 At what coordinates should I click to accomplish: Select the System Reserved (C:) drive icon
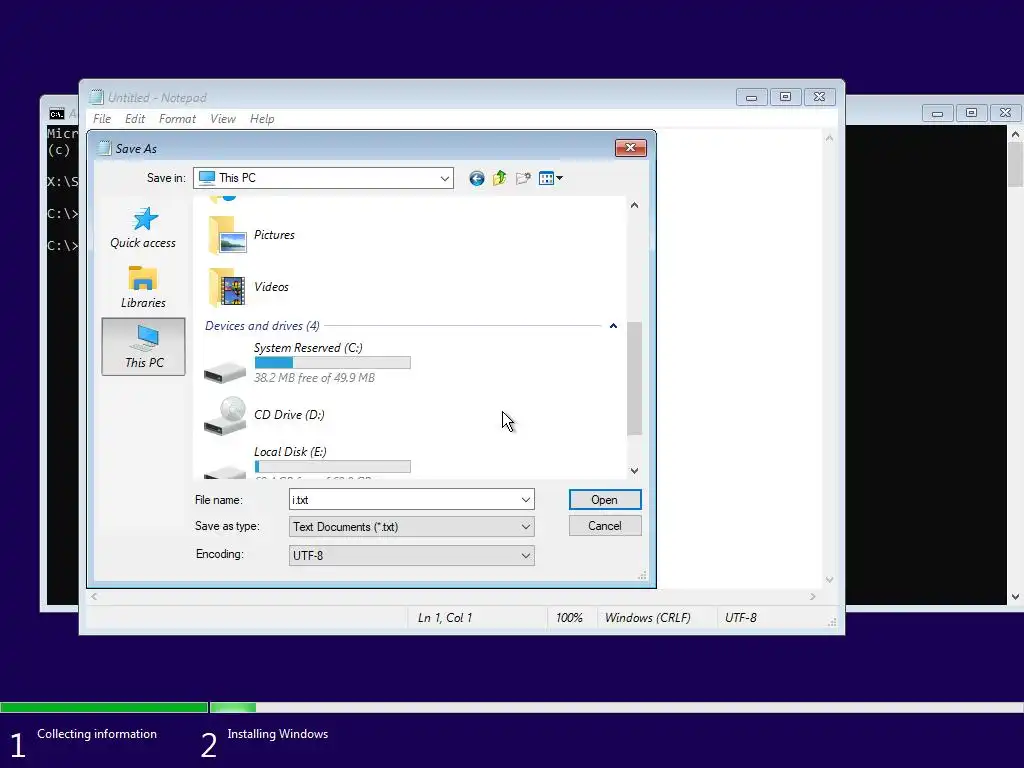pos(225,371)
